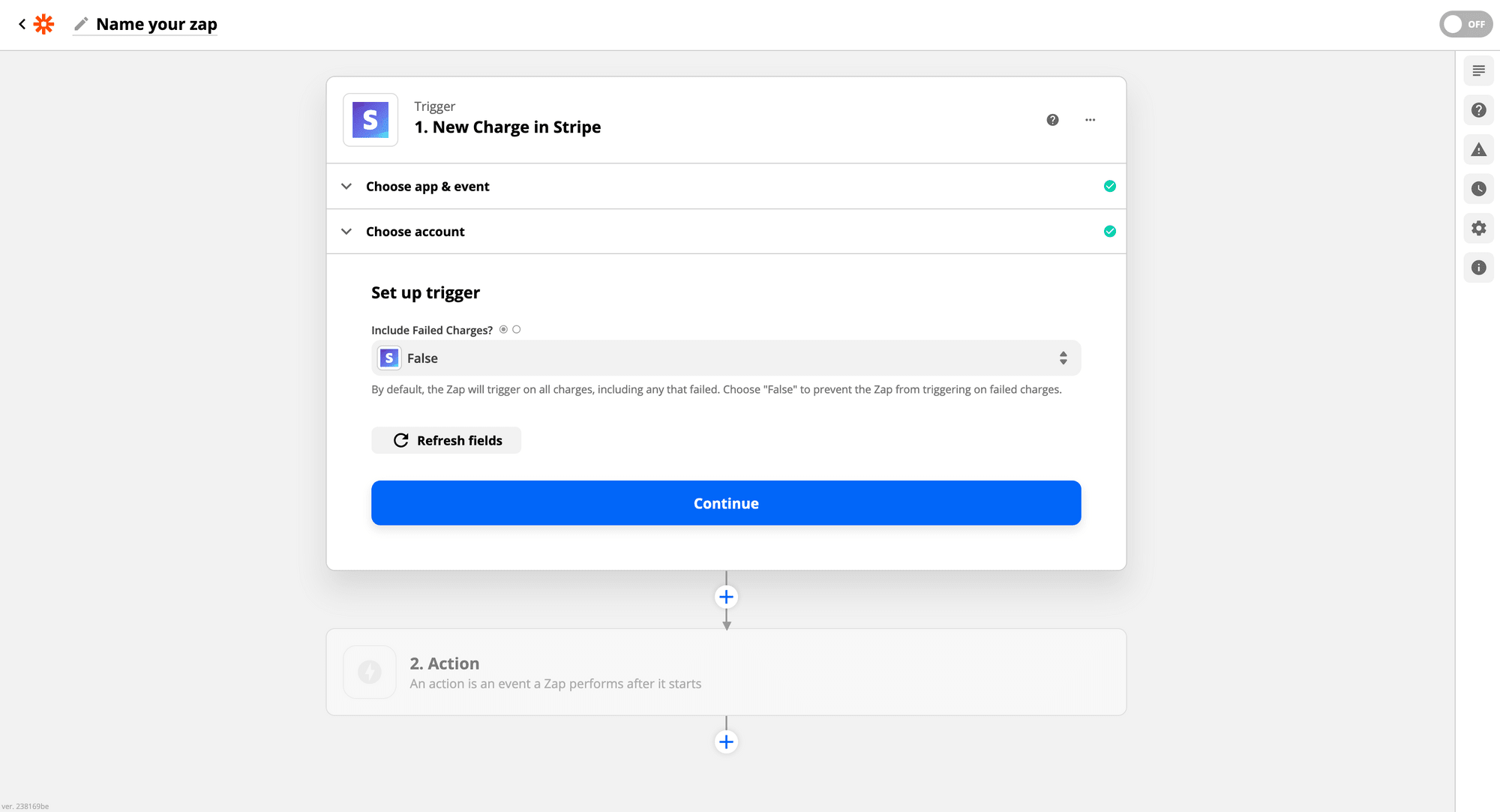Click green checkmark on 'Choose app & event'

coord(1110,186)
